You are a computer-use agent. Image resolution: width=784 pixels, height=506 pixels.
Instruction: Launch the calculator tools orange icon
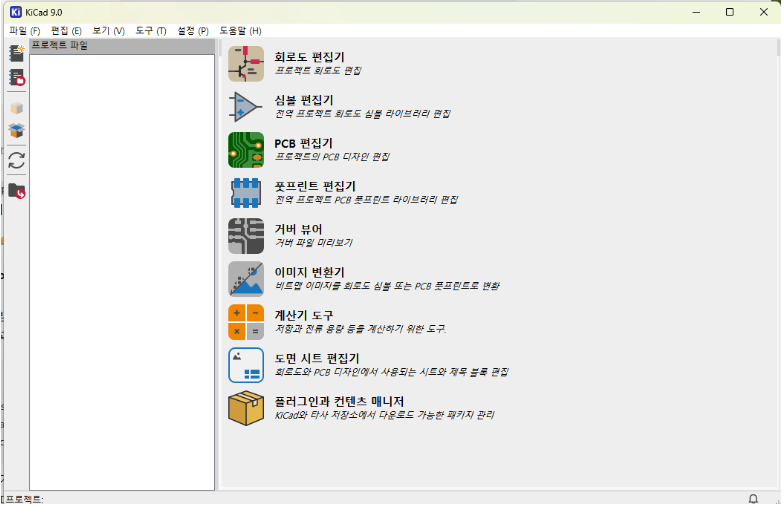[x=246, y=322]
